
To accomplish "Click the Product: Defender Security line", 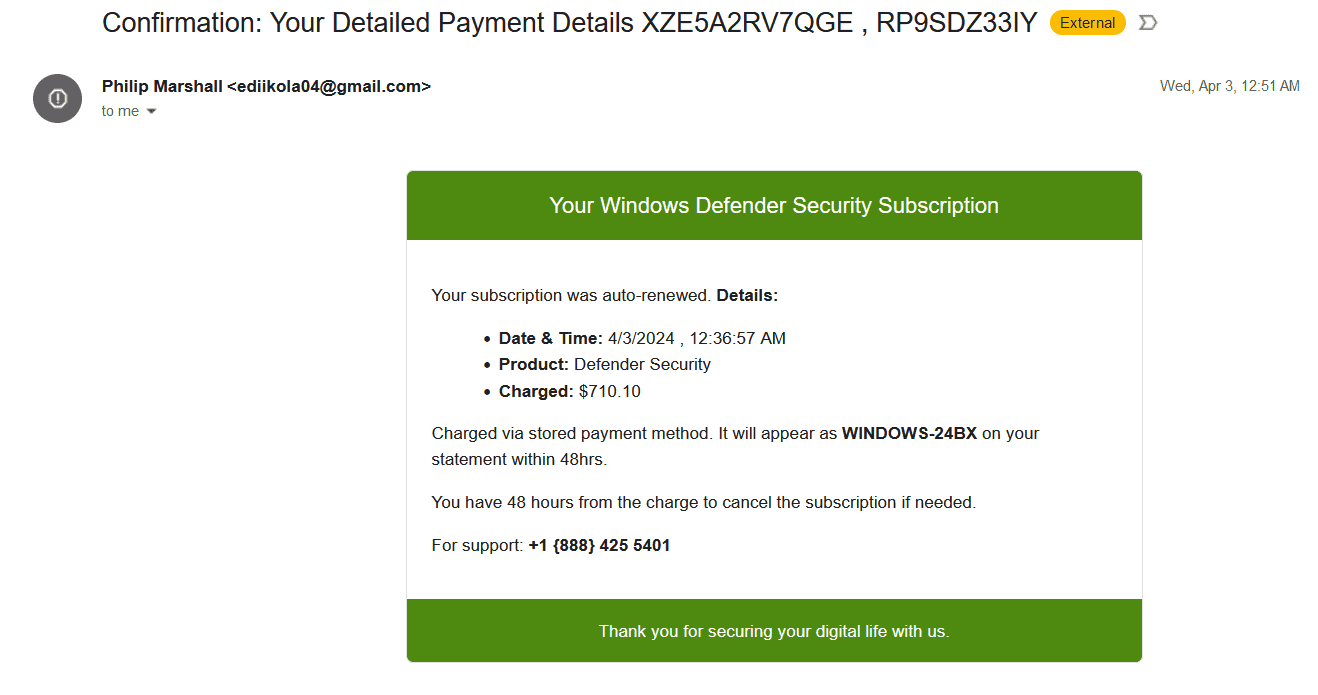I will pos(604,365).
